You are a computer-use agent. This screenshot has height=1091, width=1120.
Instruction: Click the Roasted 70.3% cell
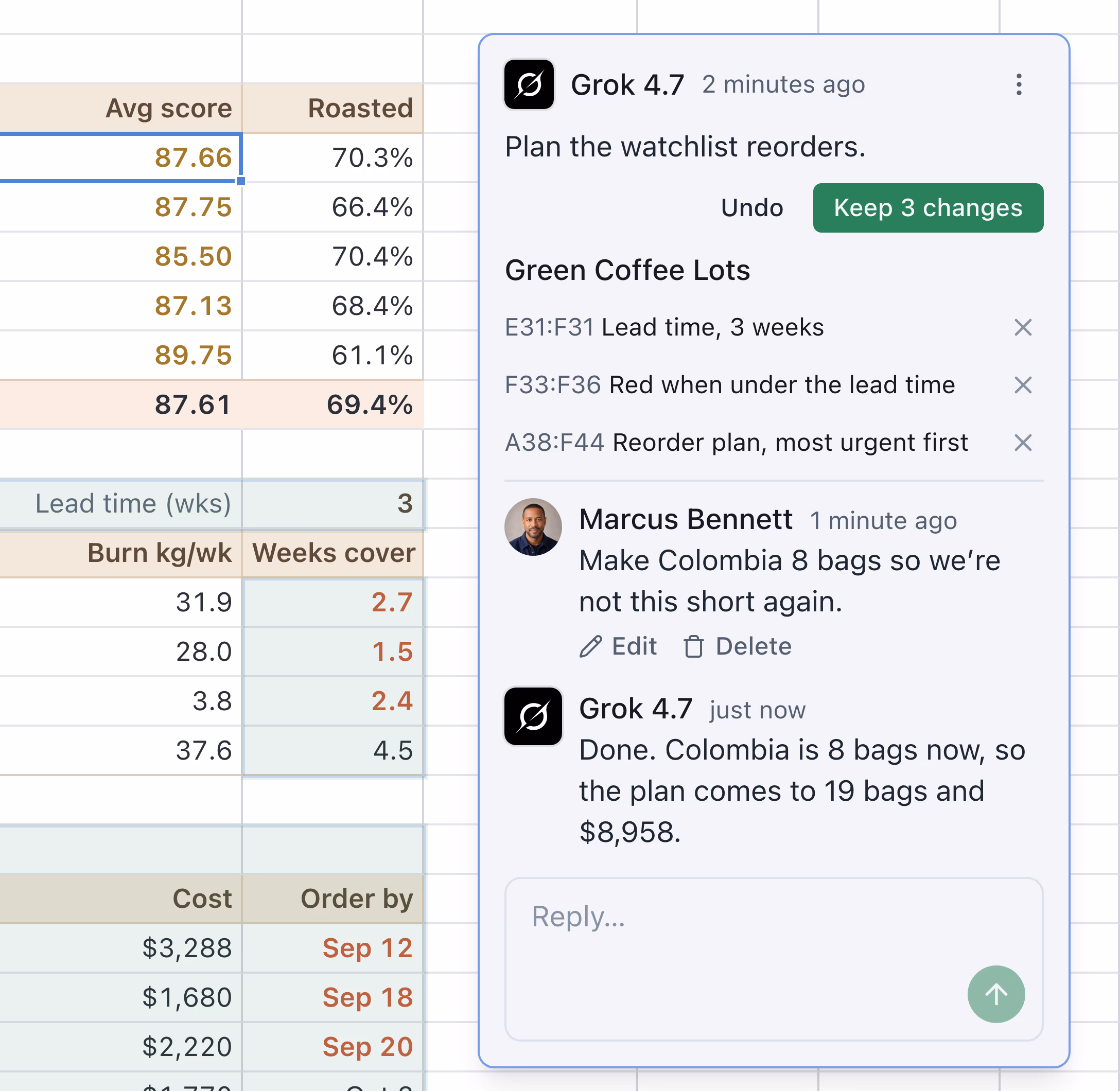[x=332, y=157]
